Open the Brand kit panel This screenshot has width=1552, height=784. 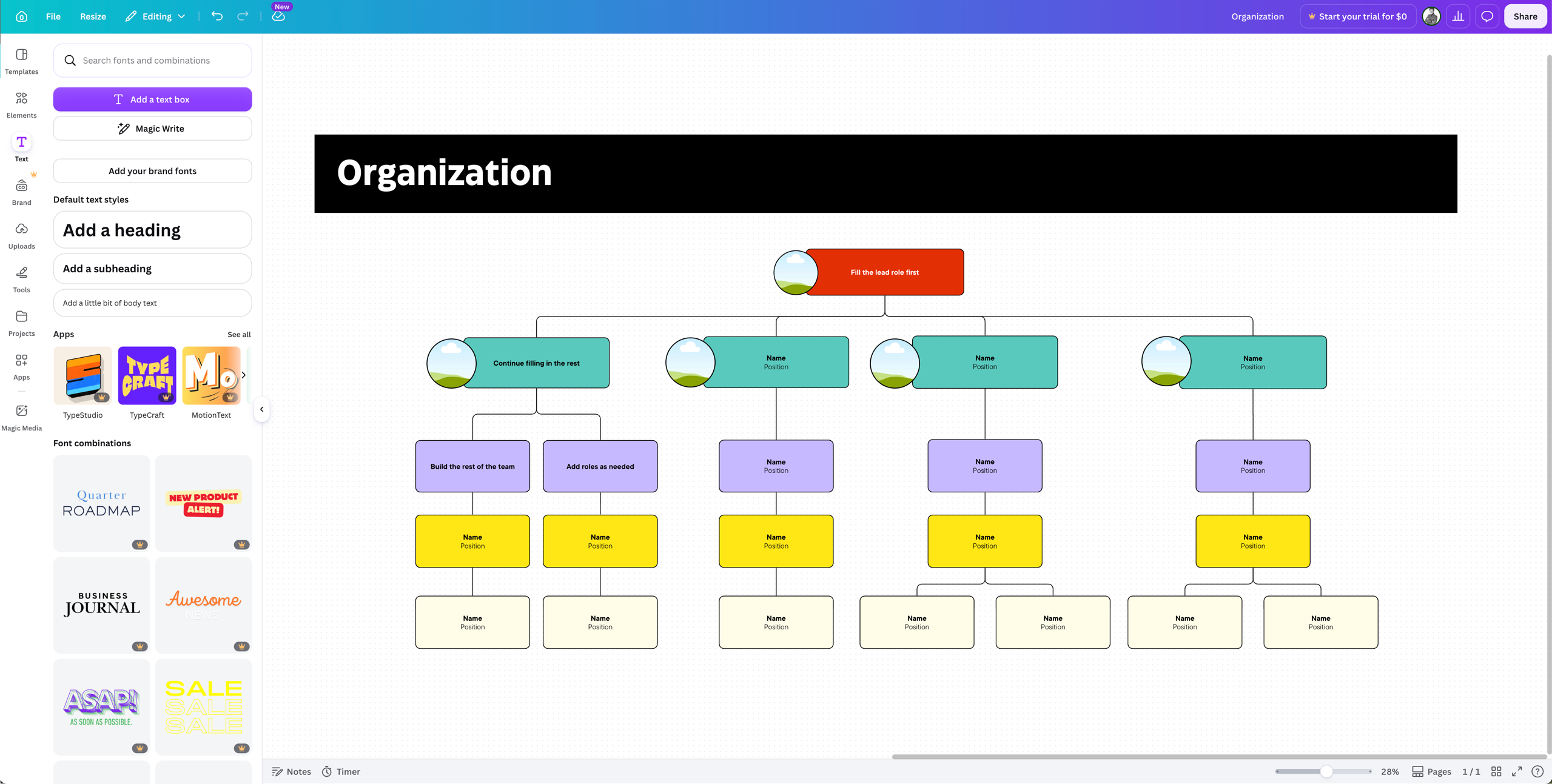pyautogui.click(x=22, y=193)
